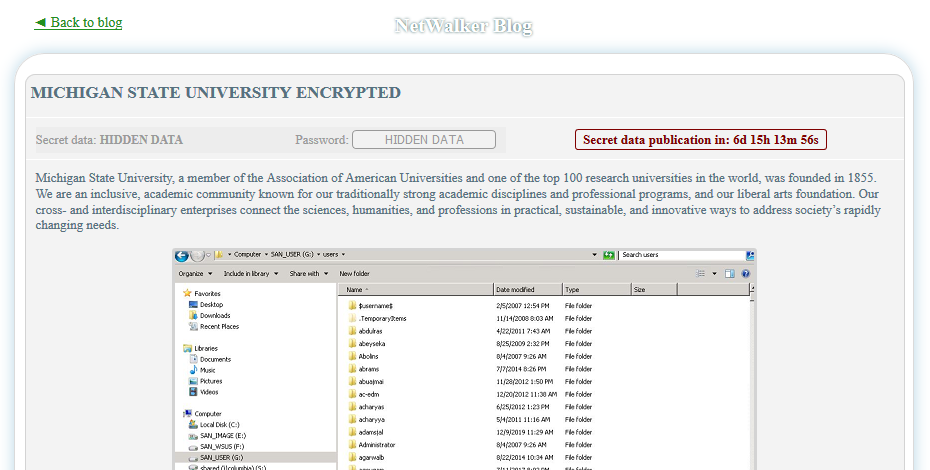
Task: Open the Include in library dropdown
Action: pyautogui.click(x=250, y=273)
